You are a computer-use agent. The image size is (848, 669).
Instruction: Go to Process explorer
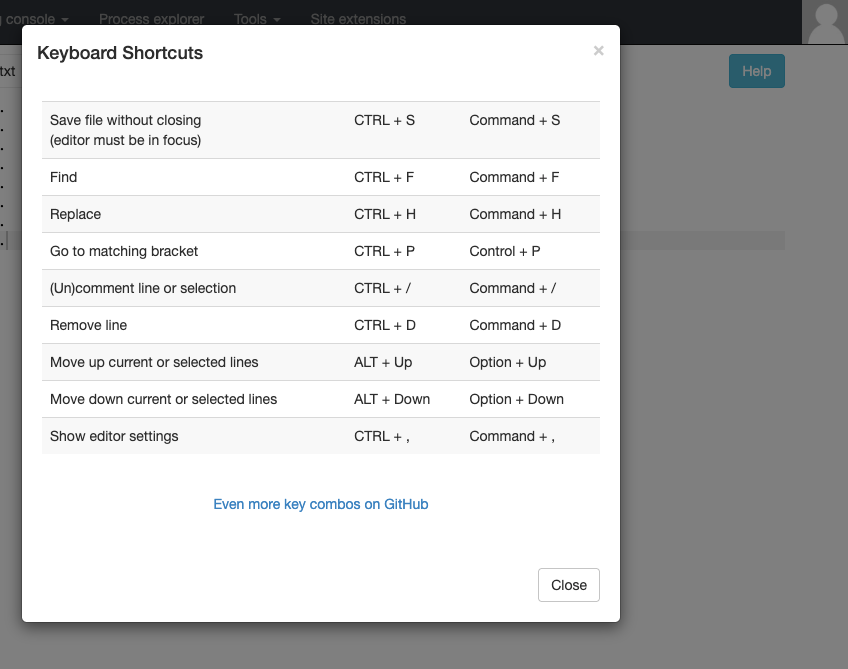151,18
